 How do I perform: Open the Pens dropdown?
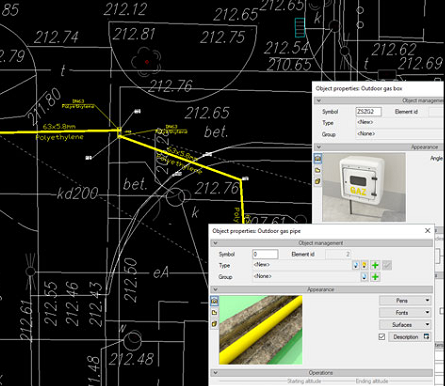click(405, 301)
